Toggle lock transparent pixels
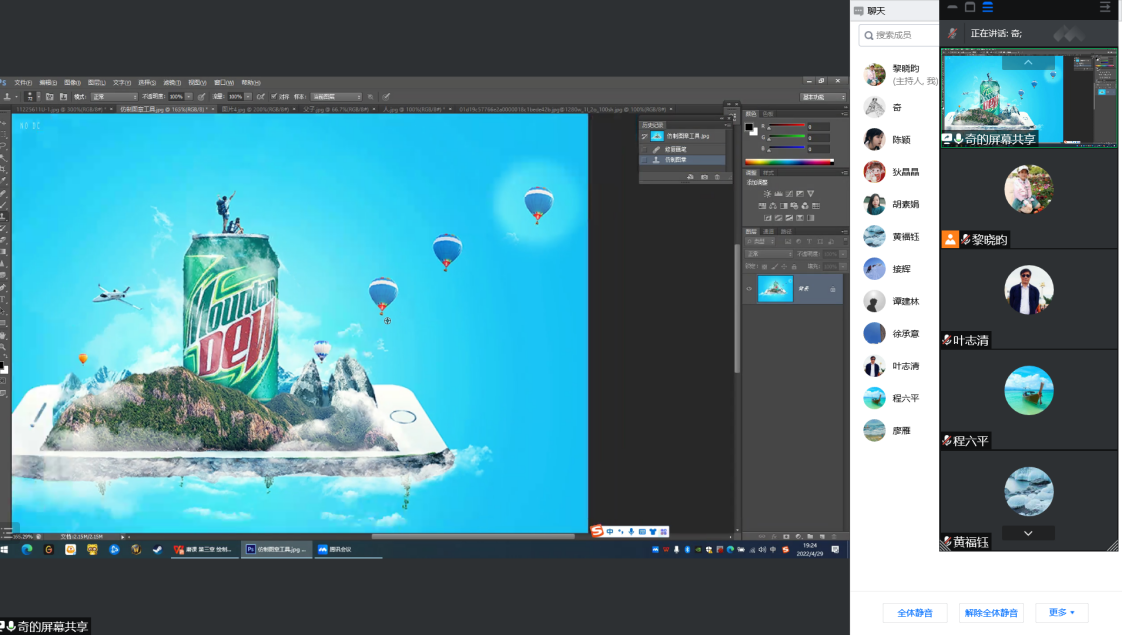The image size is (1122, 635). click(764, 266)
